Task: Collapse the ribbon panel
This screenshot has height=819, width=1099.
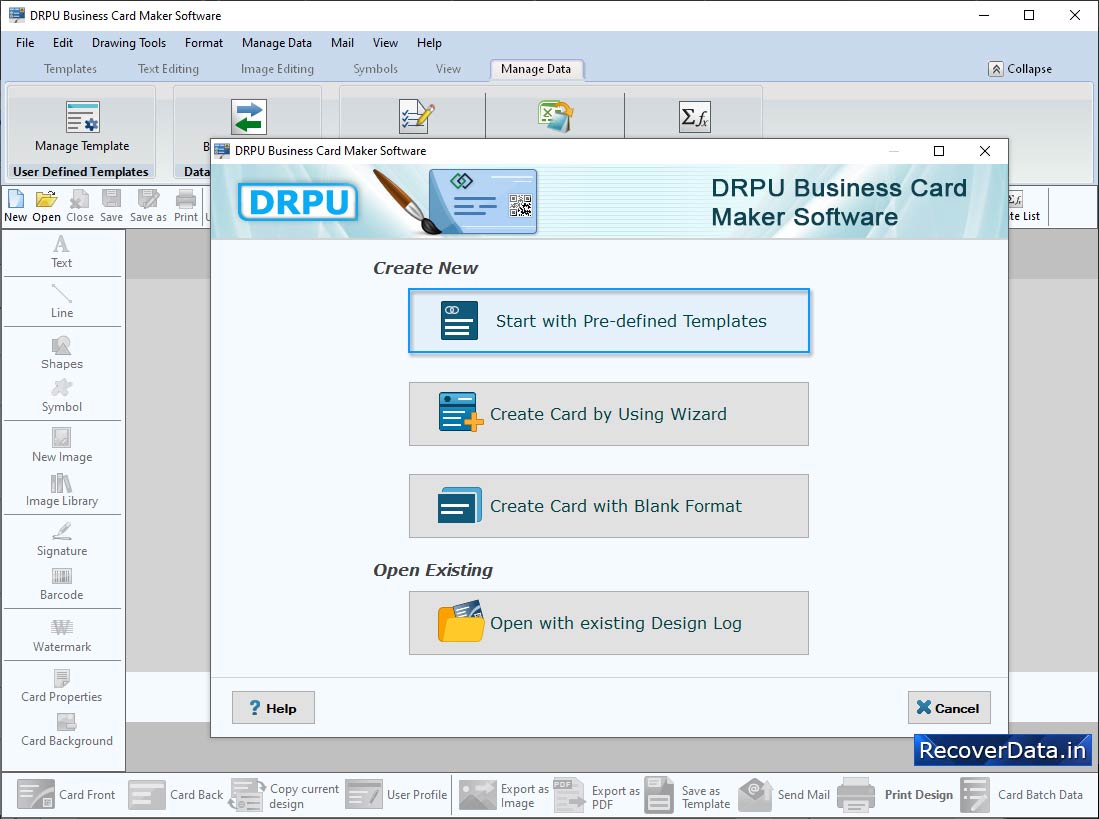Action: click(1020, 69)
